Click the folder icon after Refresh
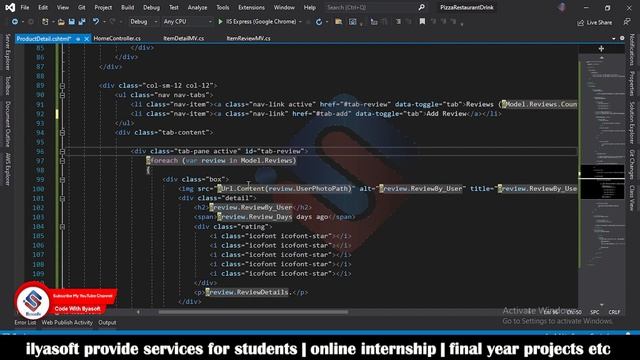This screenshot has width=640, height=360. pos(338,22)
